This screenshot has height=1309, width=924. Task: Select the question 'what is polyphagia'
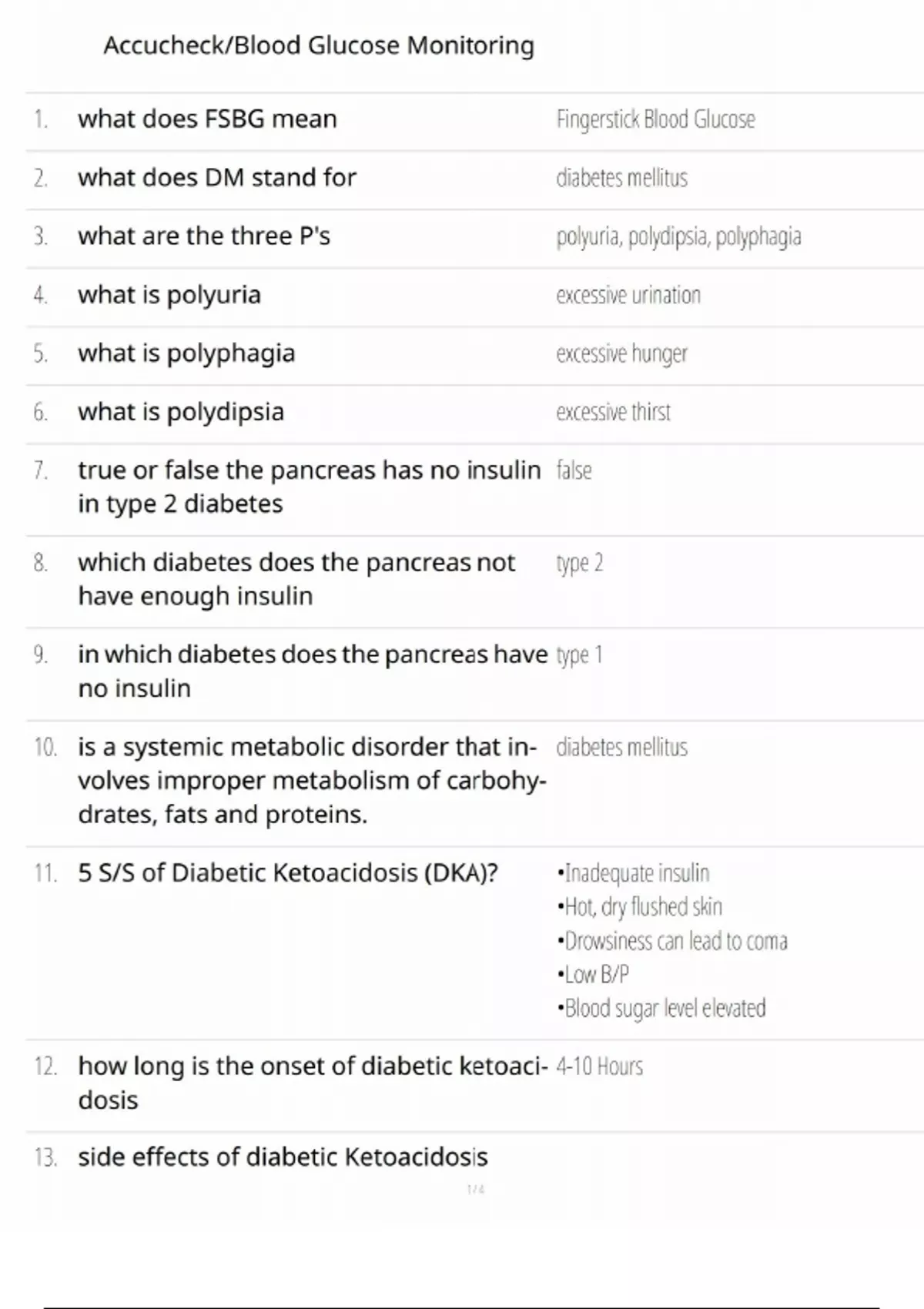(x=186, y=353)
